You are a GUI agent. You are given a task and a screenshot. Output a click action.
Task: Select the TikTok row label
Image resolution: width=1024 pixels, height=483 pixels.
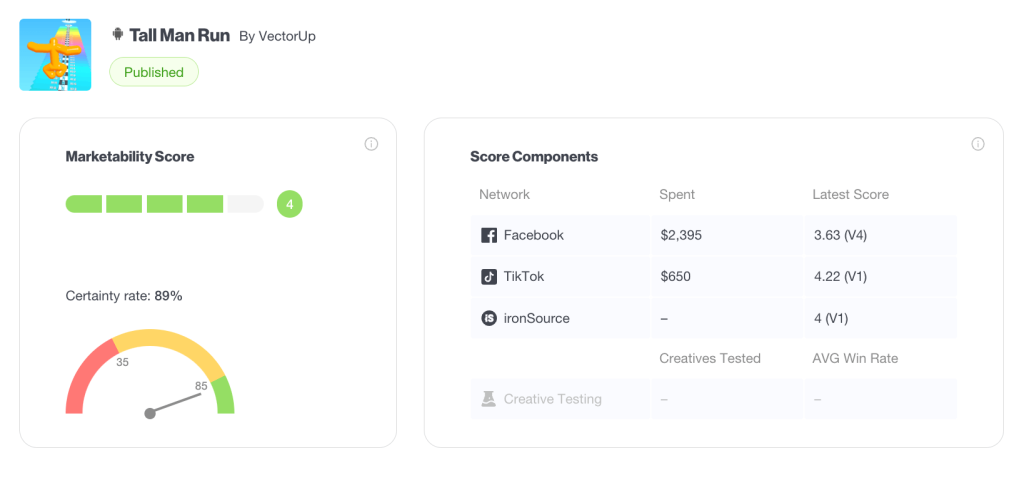click(x=524, y=276)
